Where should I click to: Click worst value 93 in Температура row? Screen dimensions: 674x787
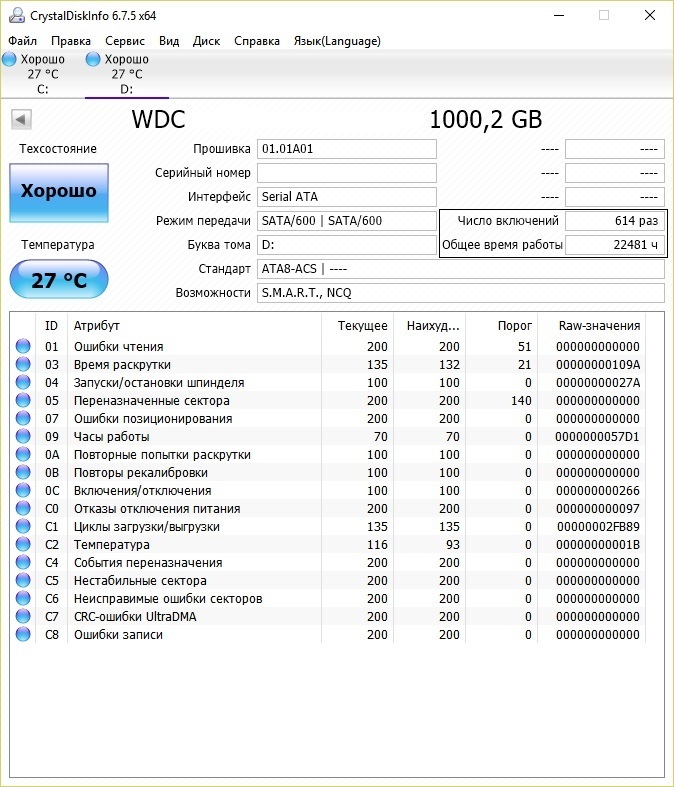click(x=453, y=545)
